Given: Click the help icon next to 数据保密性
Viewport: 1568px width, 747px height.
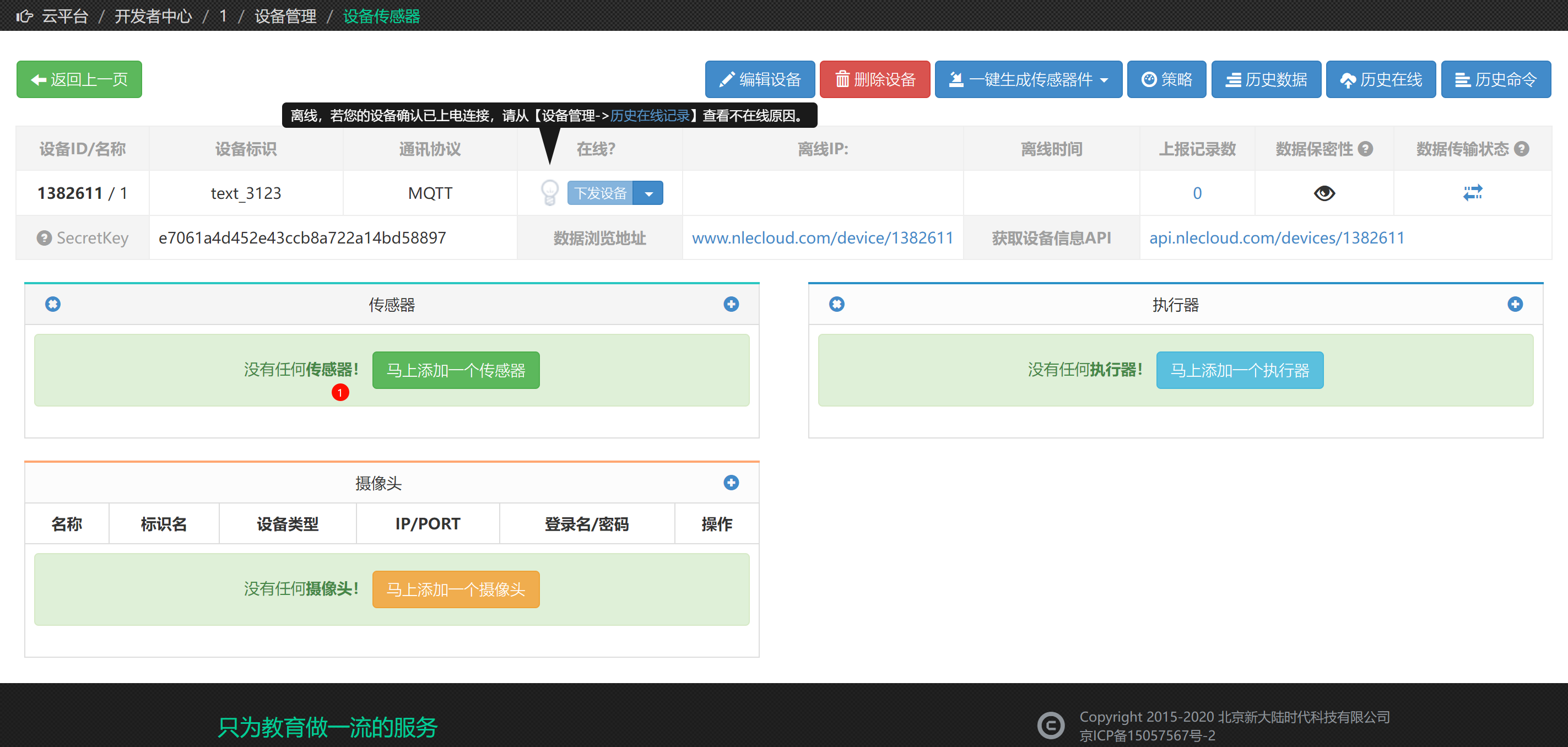Looking at the screenshot, I should (x=1365, y=149).
